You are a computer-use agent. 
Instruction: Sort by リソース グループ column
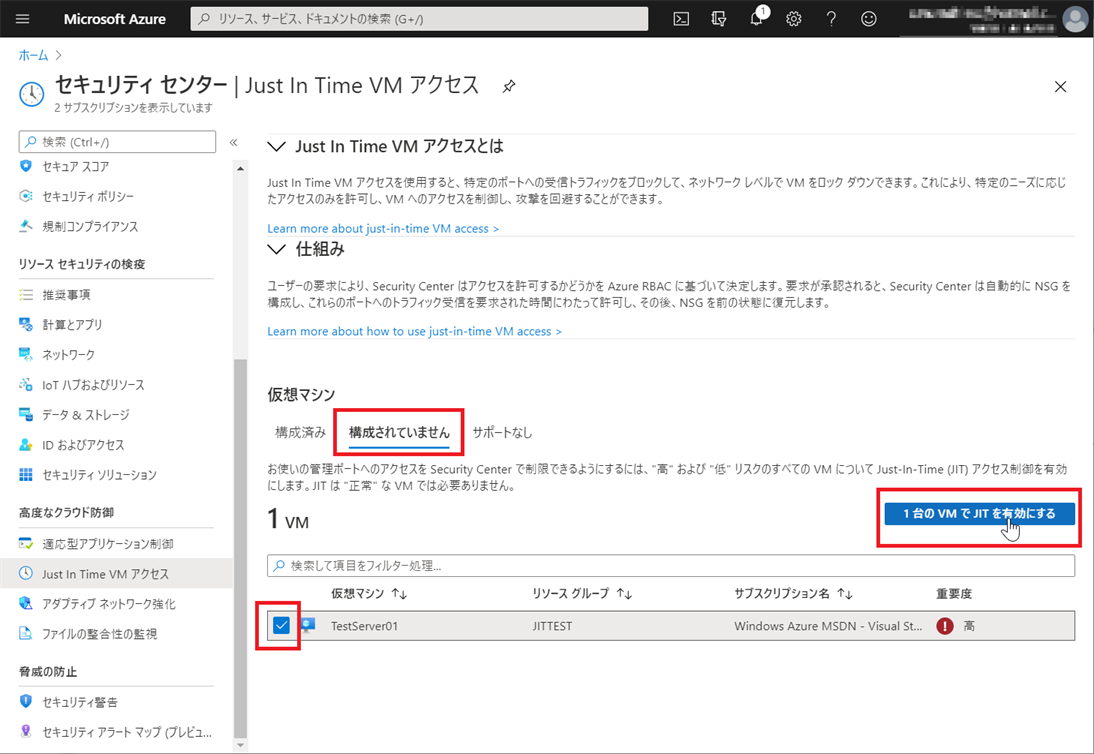pyautogui.click(x=582, y=594)
